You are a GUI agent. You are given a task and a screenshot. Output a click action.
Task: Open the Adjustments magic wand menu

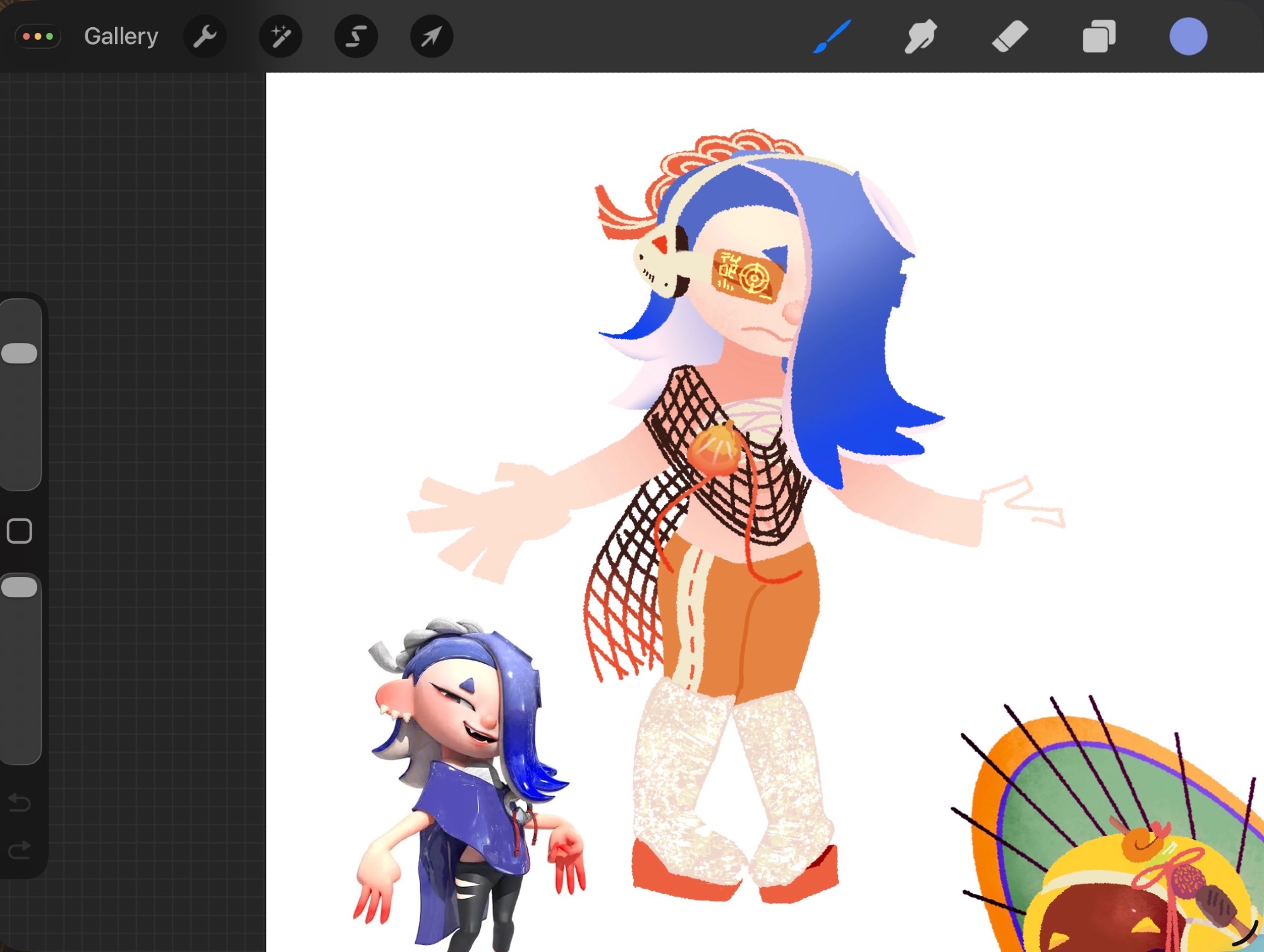point(281,37)
